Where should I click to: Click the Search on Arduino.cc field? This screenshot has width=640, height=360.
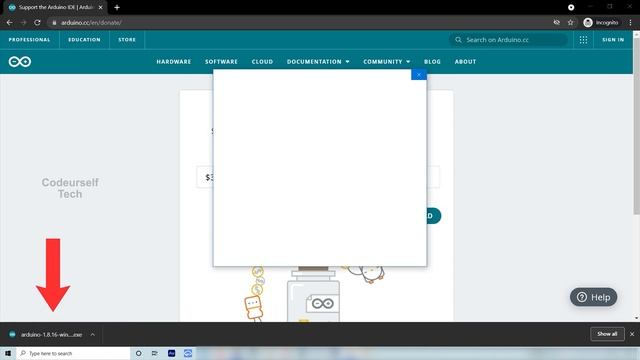[x=508, y=40]
